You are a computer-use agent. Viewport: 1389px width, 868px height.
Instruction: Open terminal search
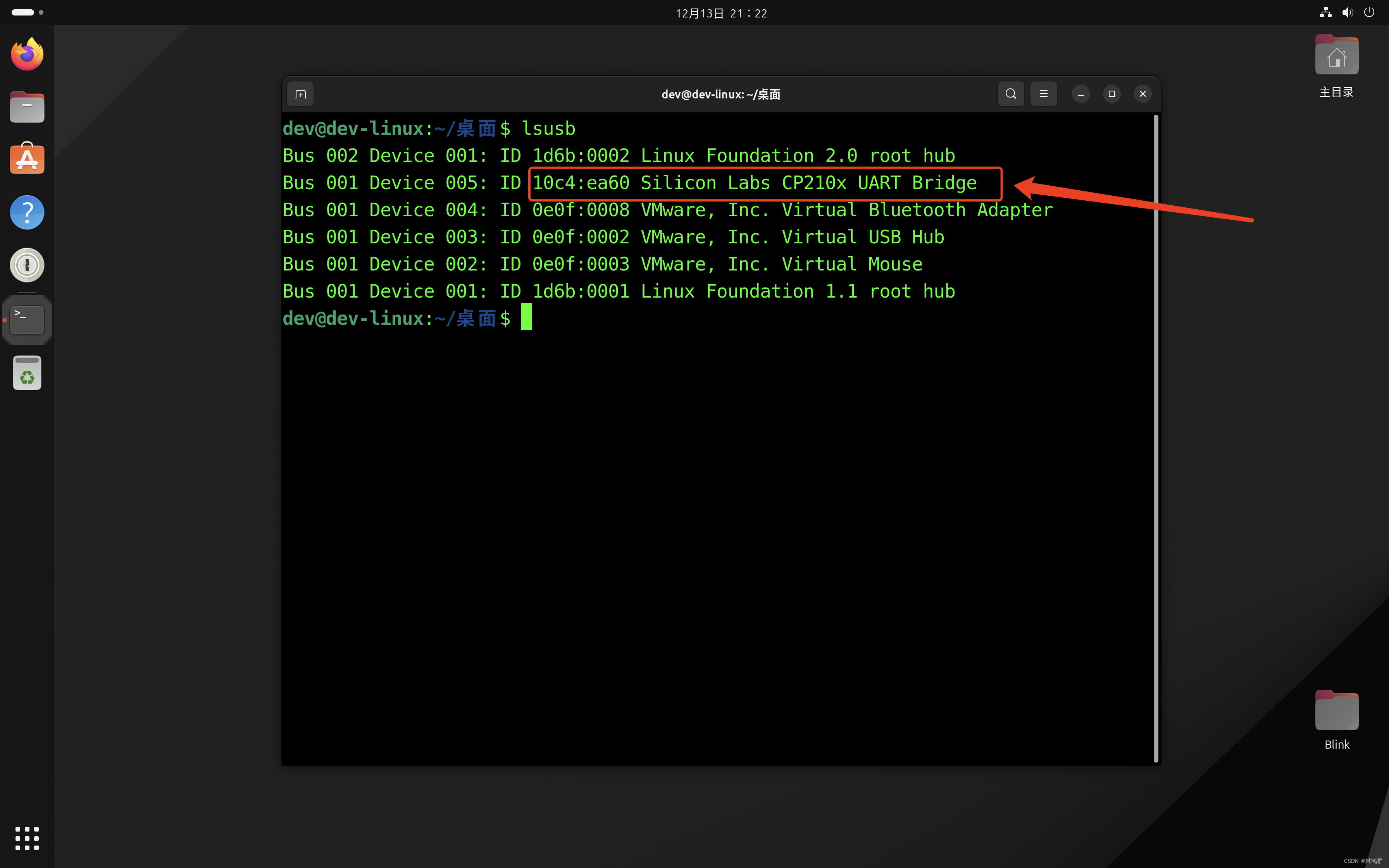pos(1011,94)
